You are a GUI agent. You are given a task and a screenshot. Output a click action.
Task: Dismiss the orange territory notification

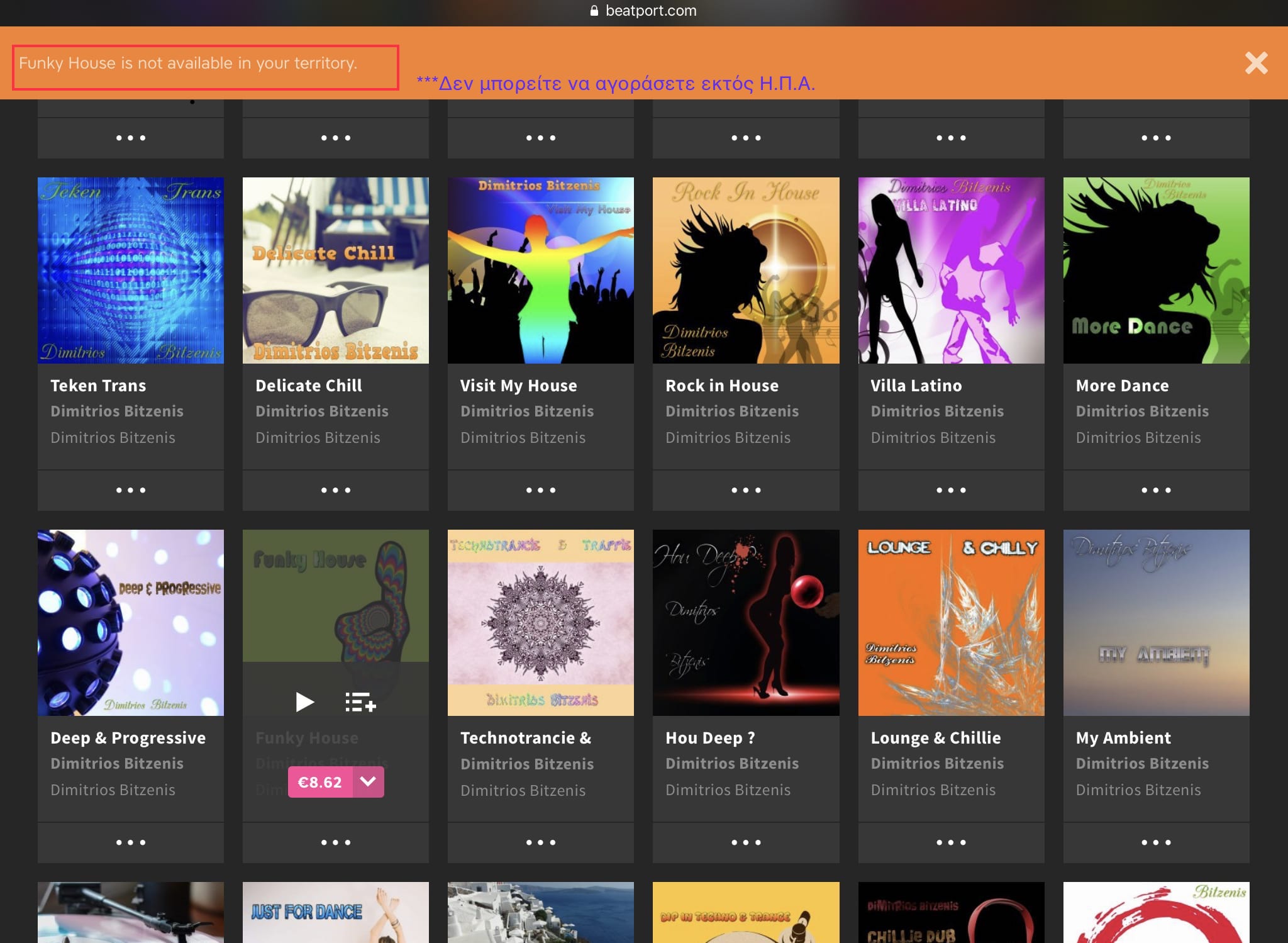tap(1256, 63)
